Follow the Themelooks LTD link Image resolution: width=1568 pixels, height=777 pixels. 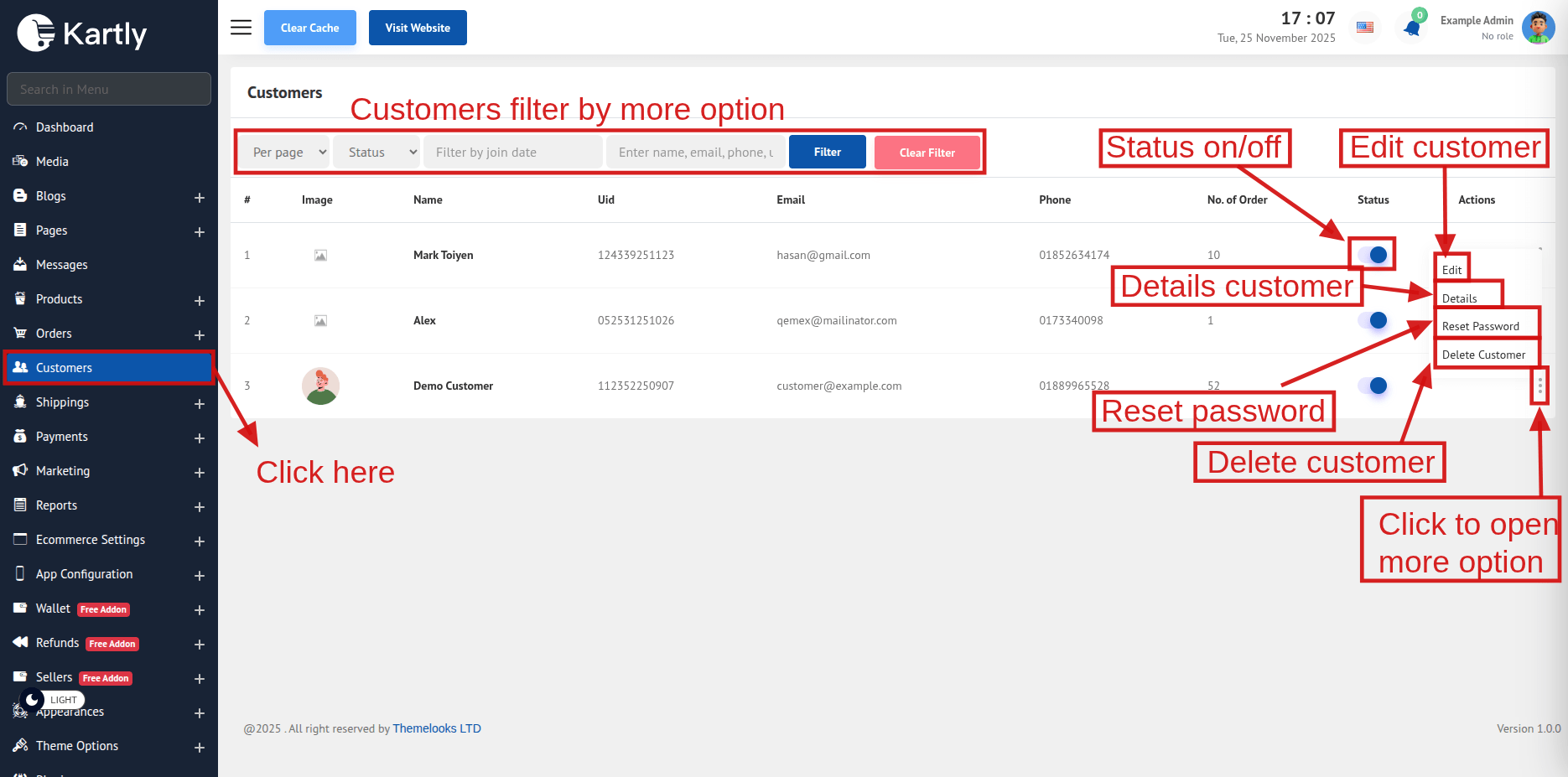[x=437, y=728]
